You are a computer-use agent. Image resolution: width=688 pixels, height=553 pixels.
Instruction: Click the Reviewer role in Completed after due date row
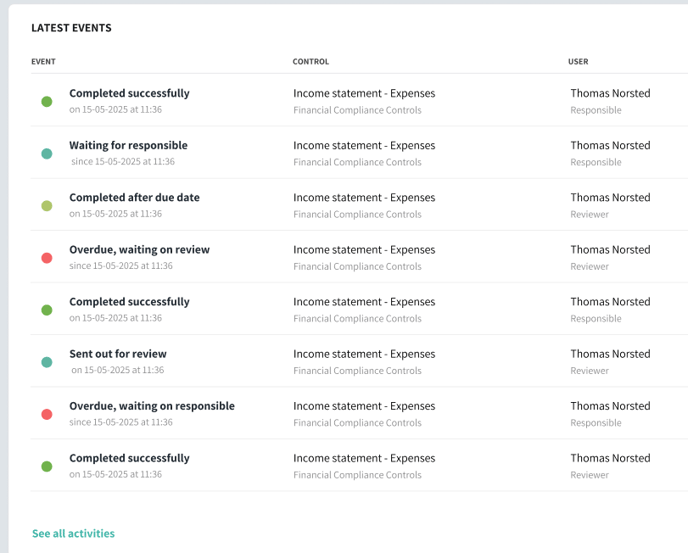coord(589,215)
